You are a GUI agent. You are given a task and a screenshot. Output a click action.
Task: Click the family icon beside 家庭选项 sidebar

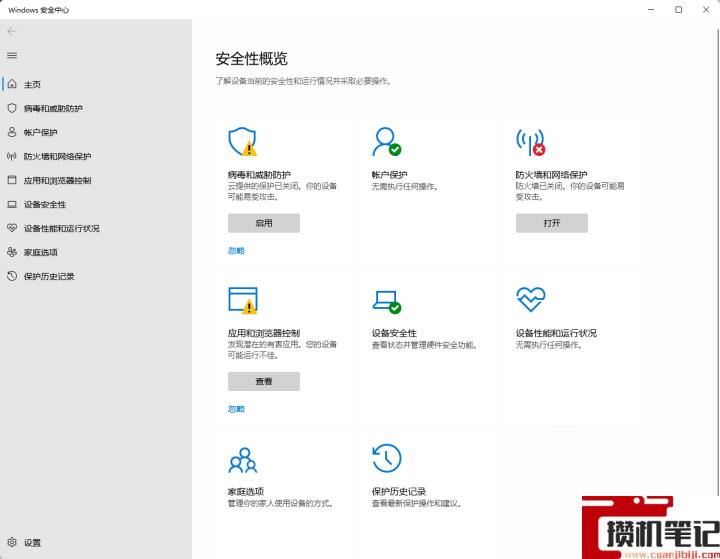[x=12, y=252]
